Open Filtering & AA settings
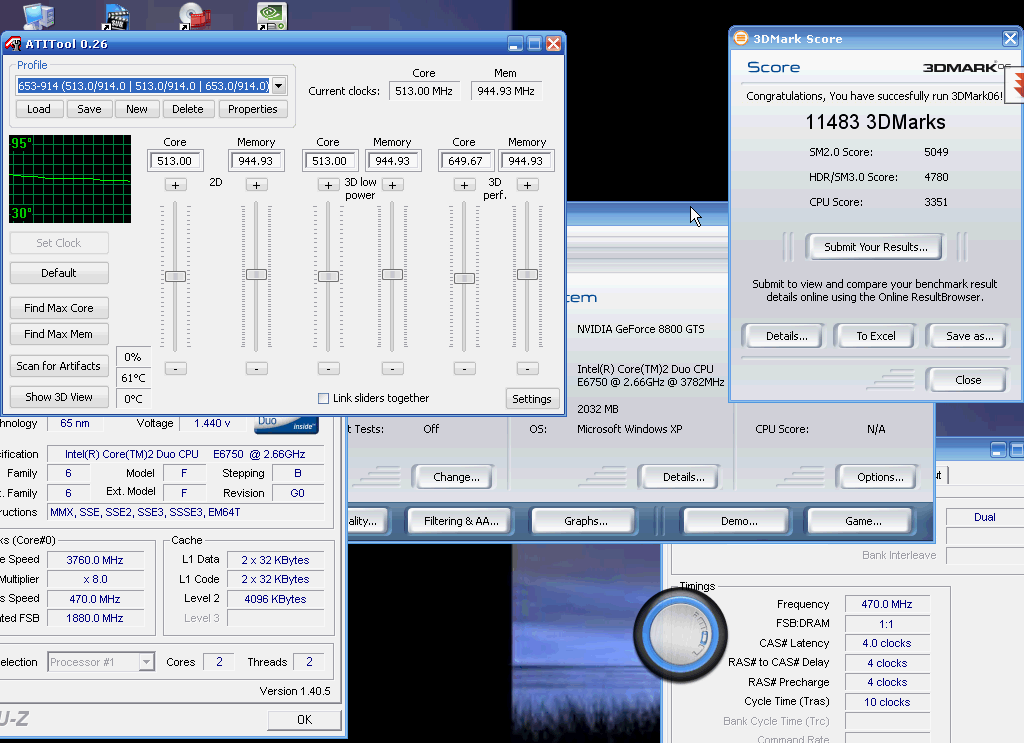1024x743 pixels. point(461,521)
